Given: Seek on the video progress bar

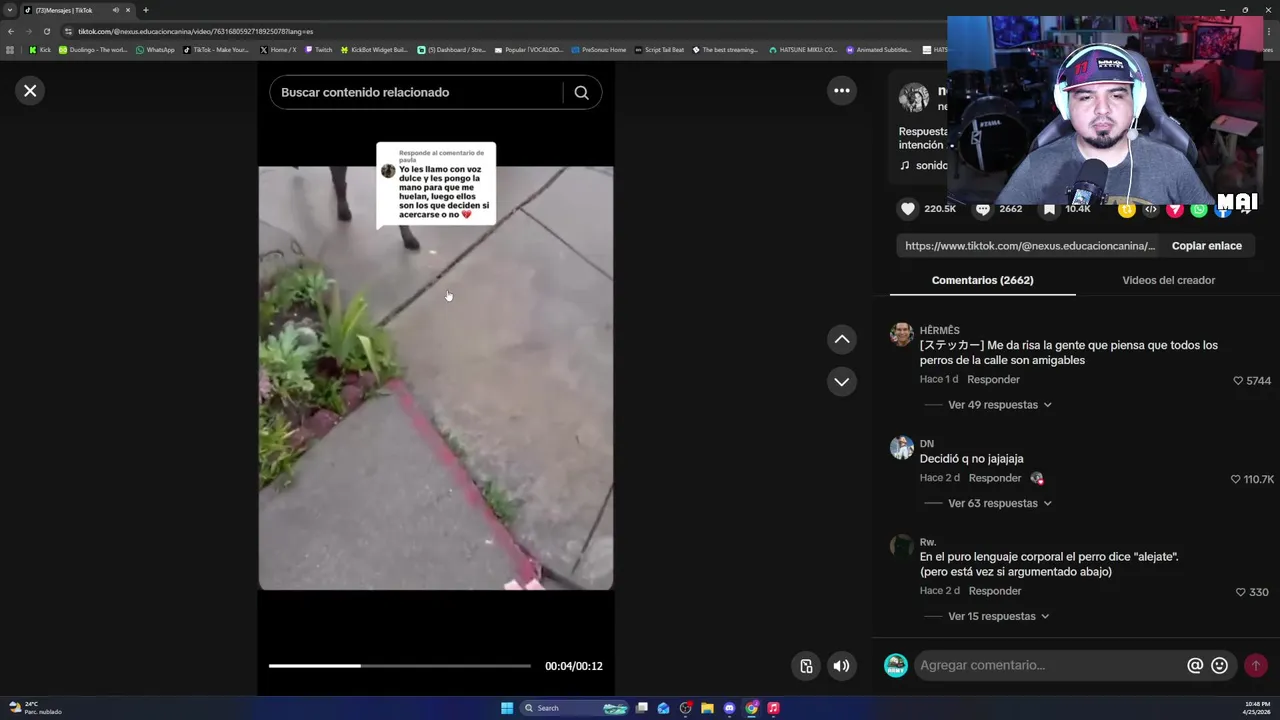Looking at the screenshot, I should click(400, 666).
